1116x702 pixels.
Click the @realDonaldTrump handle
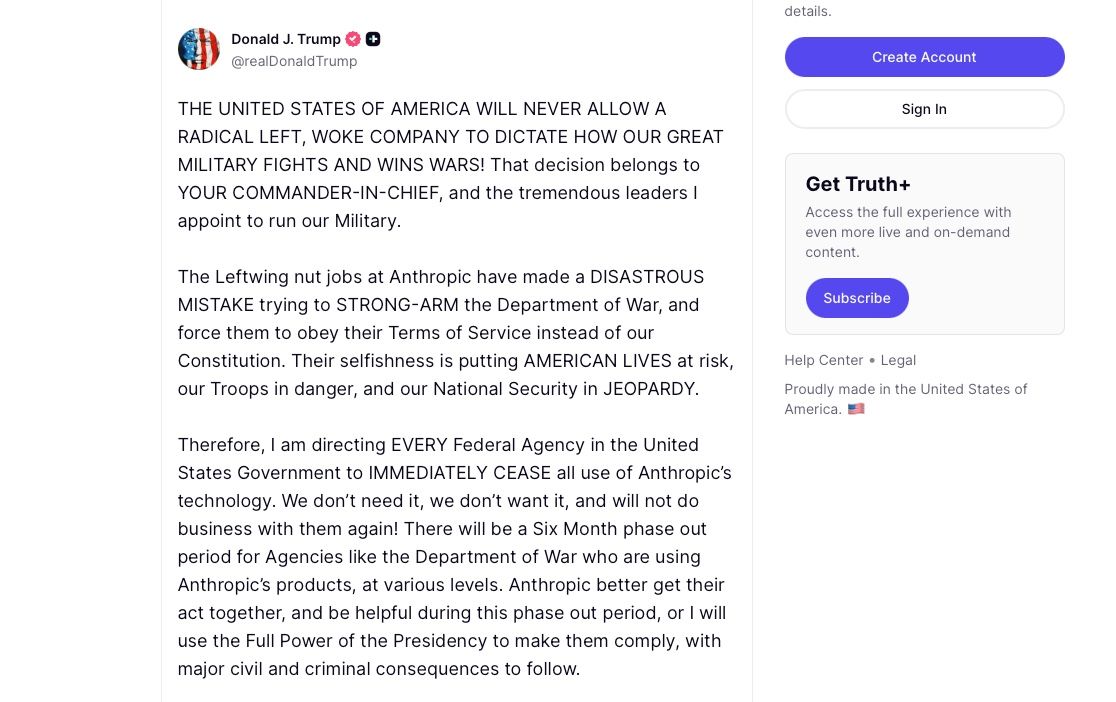tap(294, 61)
